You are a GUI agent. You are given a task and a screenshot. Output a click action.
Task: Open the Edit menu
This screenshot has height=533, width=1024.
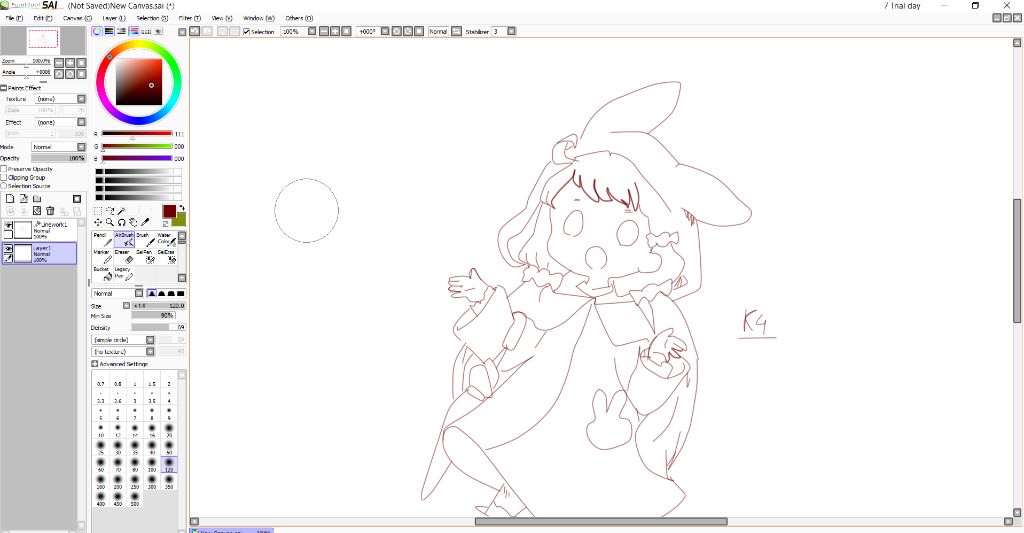click(42, 18)
